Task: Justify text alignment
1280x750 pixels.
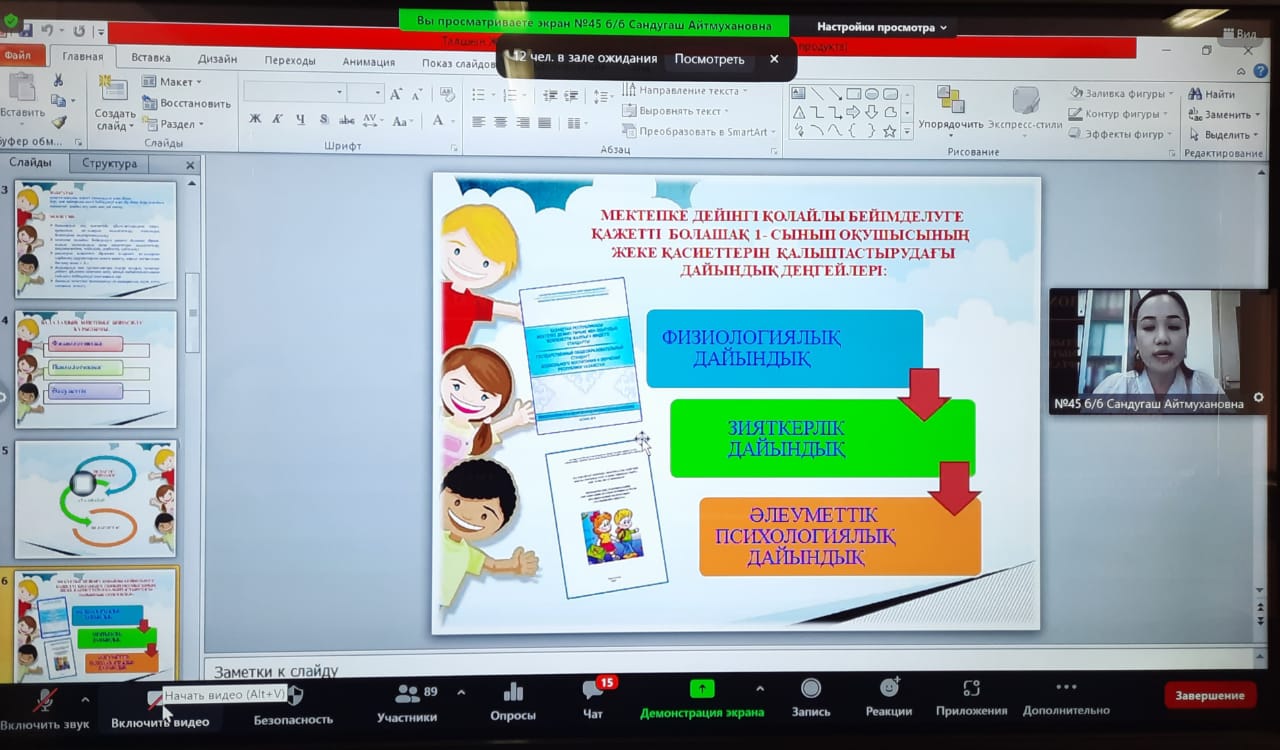Action: pos(545,122)
